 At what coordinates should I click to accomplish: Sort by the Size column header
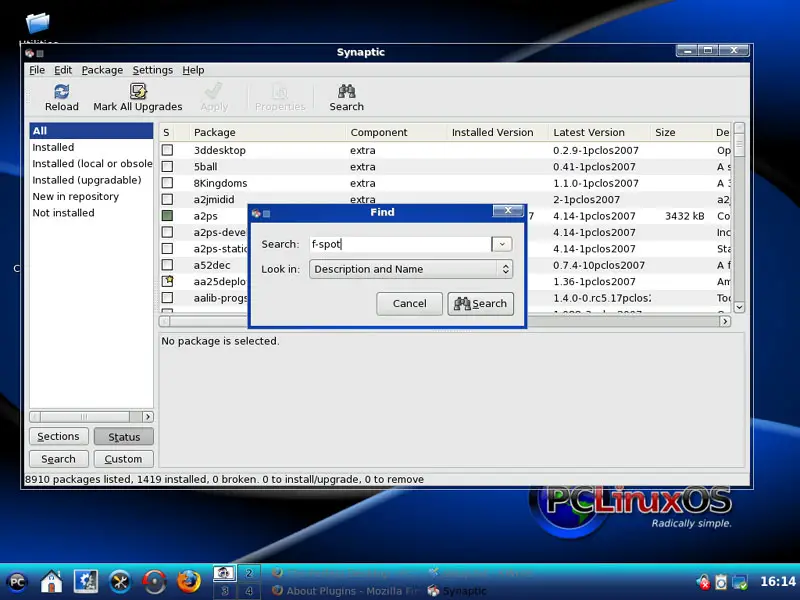point(681,132)
